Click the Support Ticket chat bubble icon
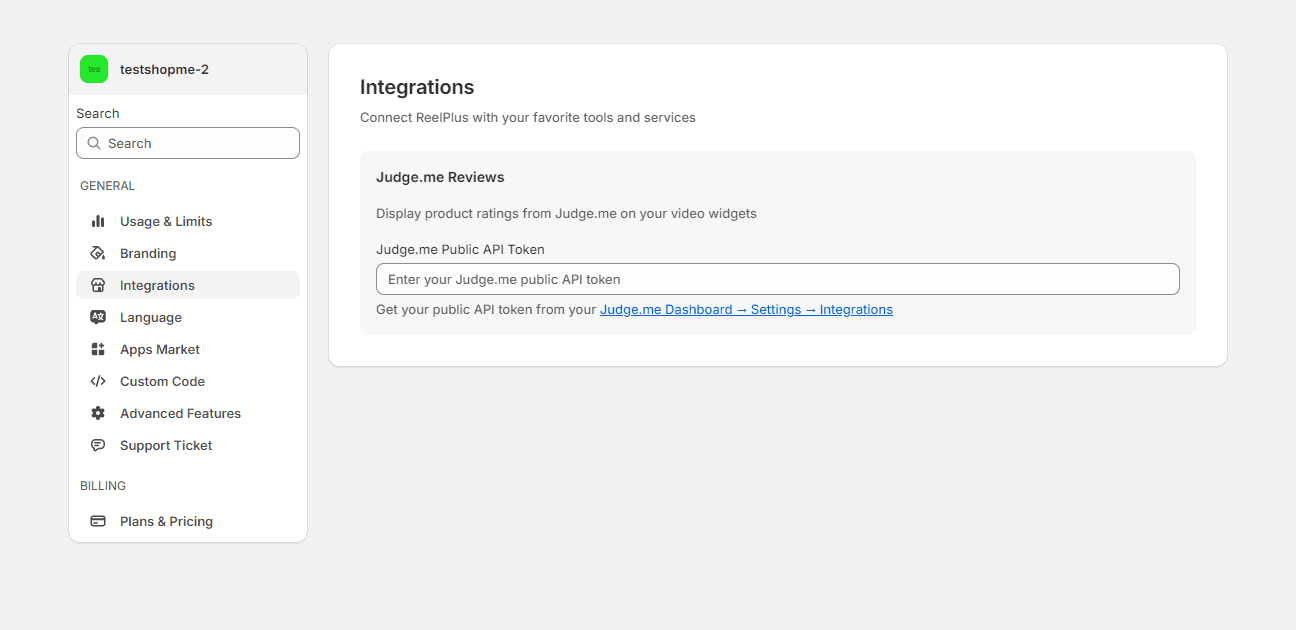1296x630 pixels. pyautogui.click(x=98, y=445)
